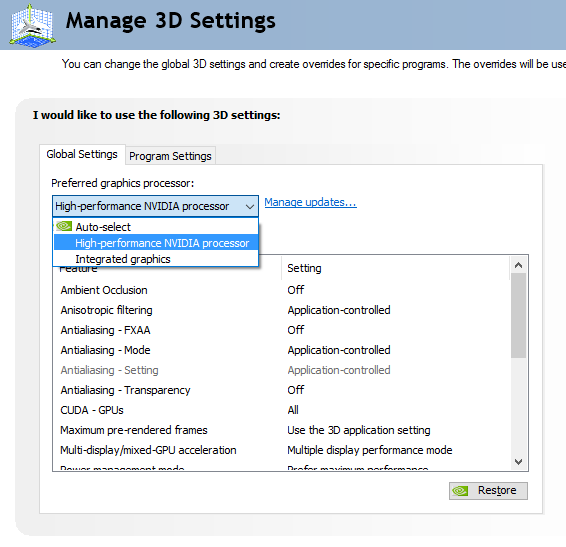Image resolution: width=566 pixels, height=547 pixels.
Task: Switch to the Program Settings tab
Action: click(x=170, y=156)
